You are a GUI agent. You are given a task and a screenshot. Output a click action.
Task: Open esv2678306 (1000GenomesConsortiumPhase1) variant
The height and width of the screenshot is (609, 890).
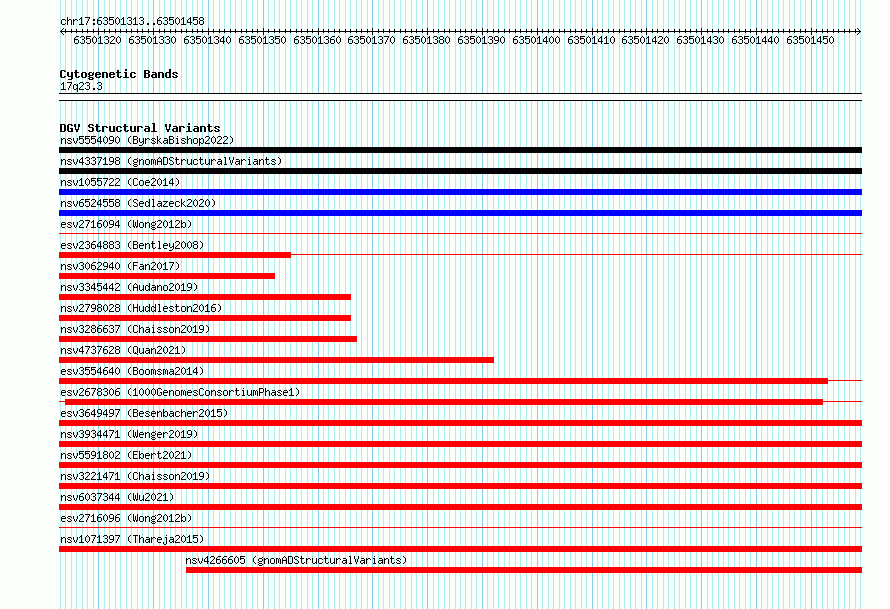180,392
